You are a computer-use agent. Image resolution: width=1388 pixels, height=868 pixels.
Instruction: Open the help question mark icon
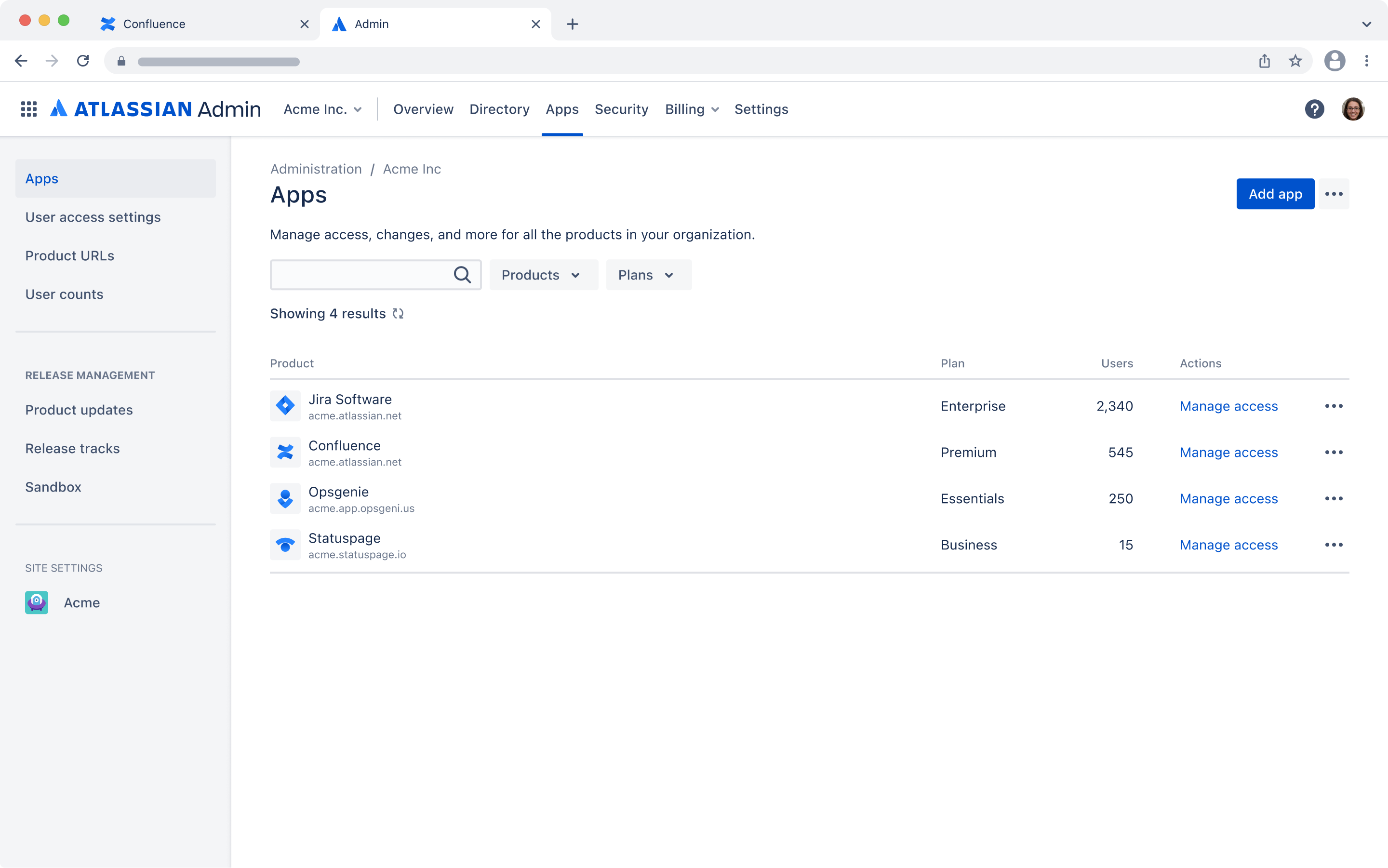point(1315,109)
